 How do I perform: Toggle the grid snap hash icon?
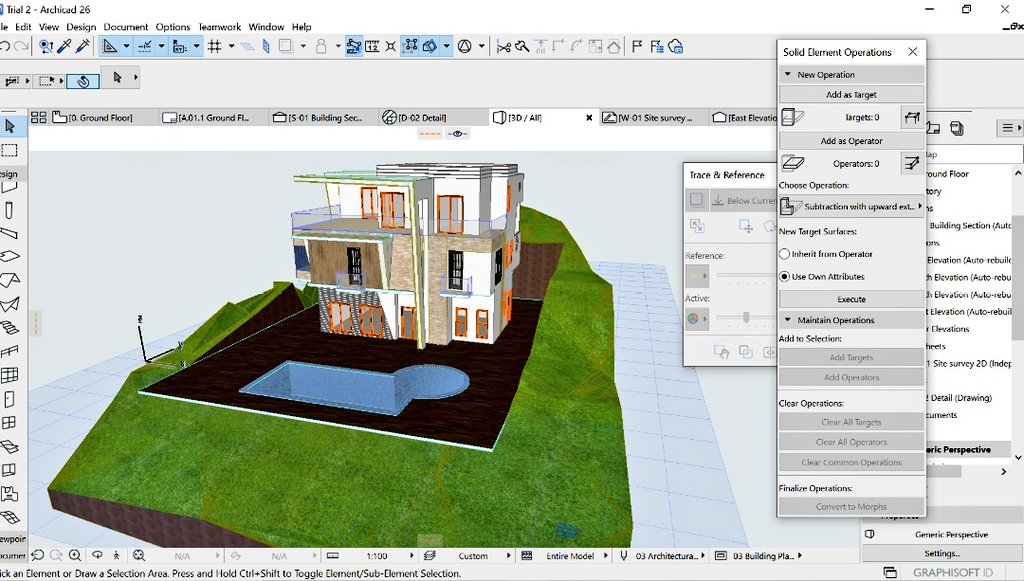(214, 46)
